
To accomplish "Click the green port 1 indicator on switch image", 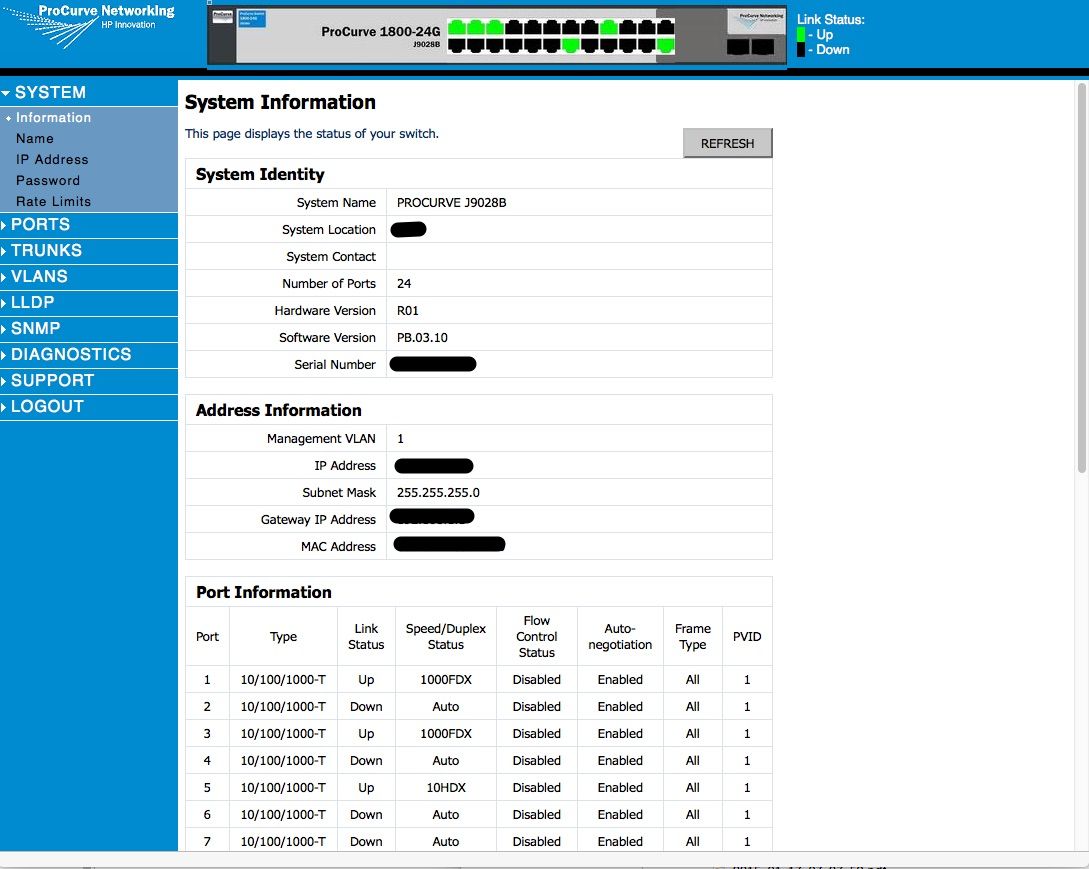I will click(x=457, y=27).
